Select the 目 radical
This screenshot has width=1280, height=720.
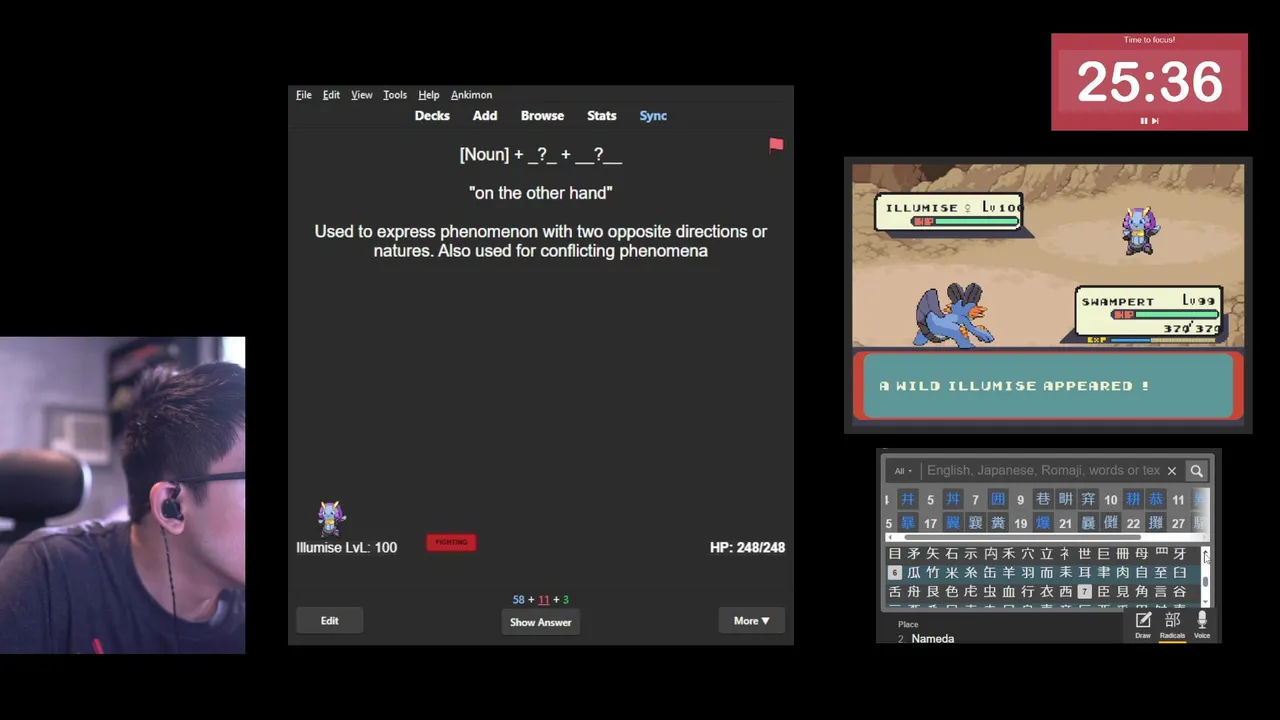coord(895,553)
